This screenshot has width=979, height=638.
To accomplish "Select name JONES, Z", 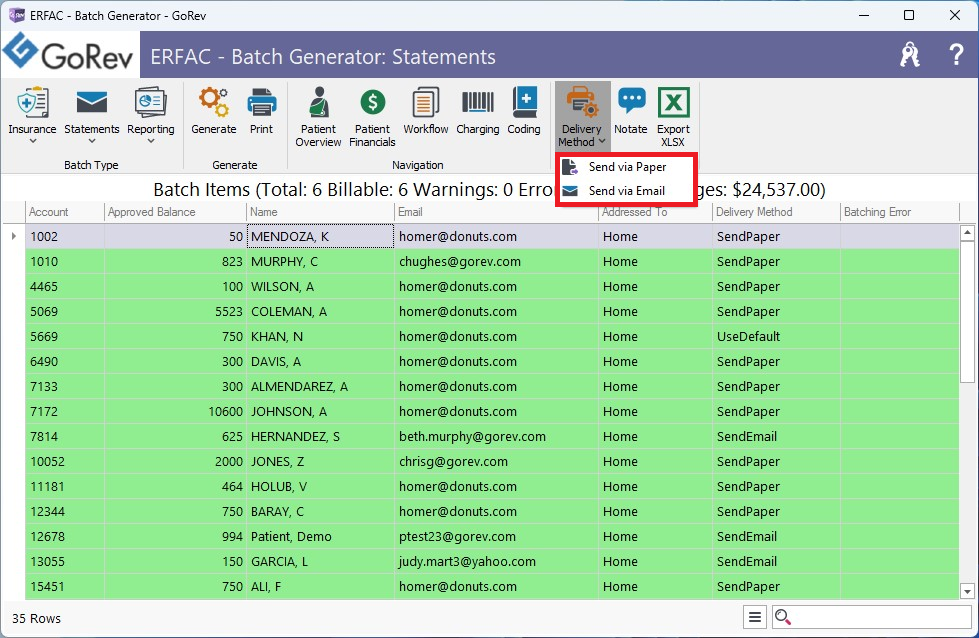I will click(277, 461).
